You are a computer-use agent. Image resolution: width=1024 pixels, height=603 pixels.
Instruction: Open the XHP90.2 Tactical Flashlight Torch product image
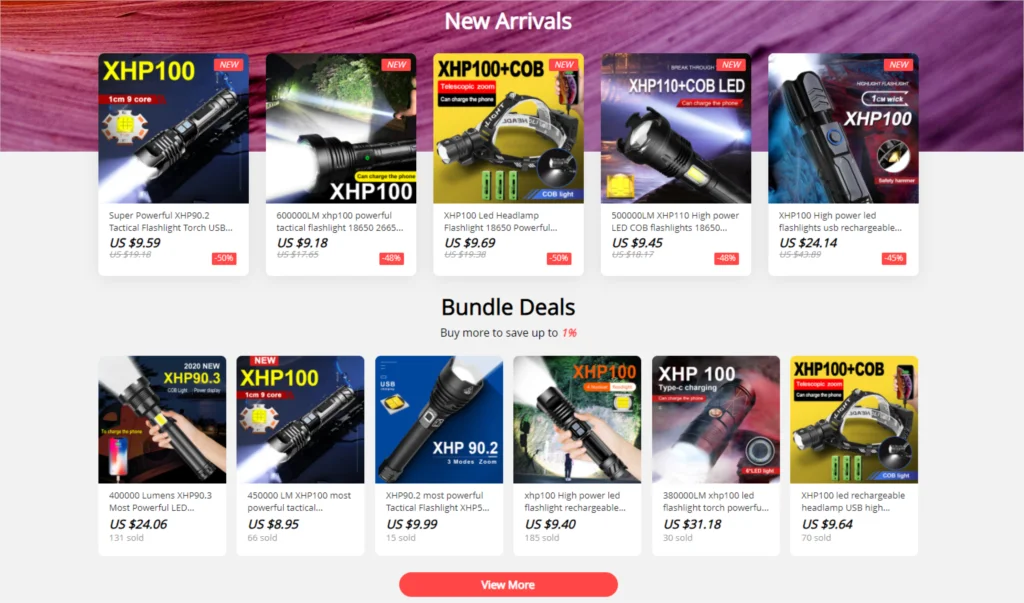[173, 128]
